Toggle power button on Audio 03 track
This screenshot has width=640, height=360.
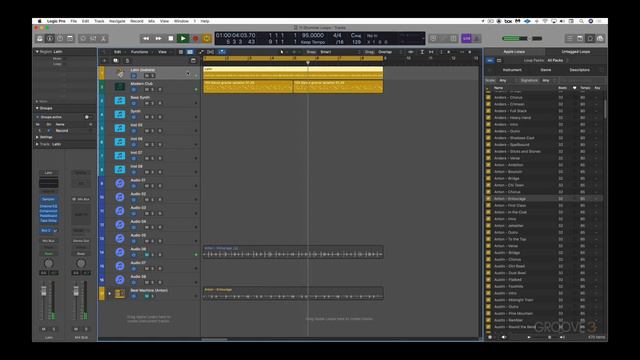(x=133, y=213)
